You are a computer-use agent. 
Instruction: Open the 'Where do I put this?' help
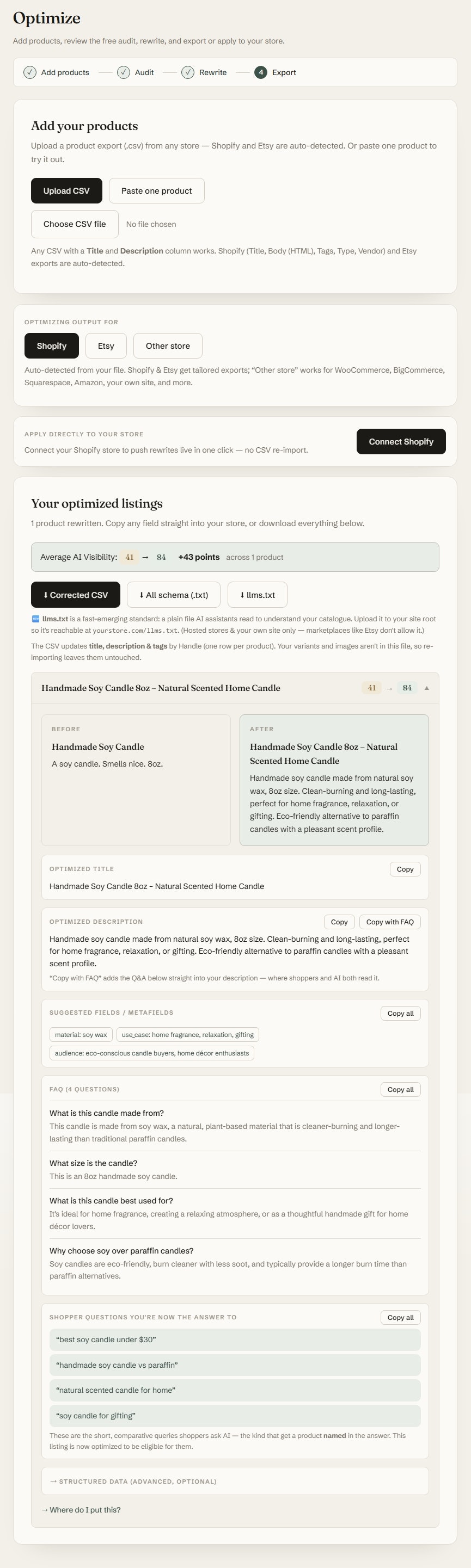81,1510
